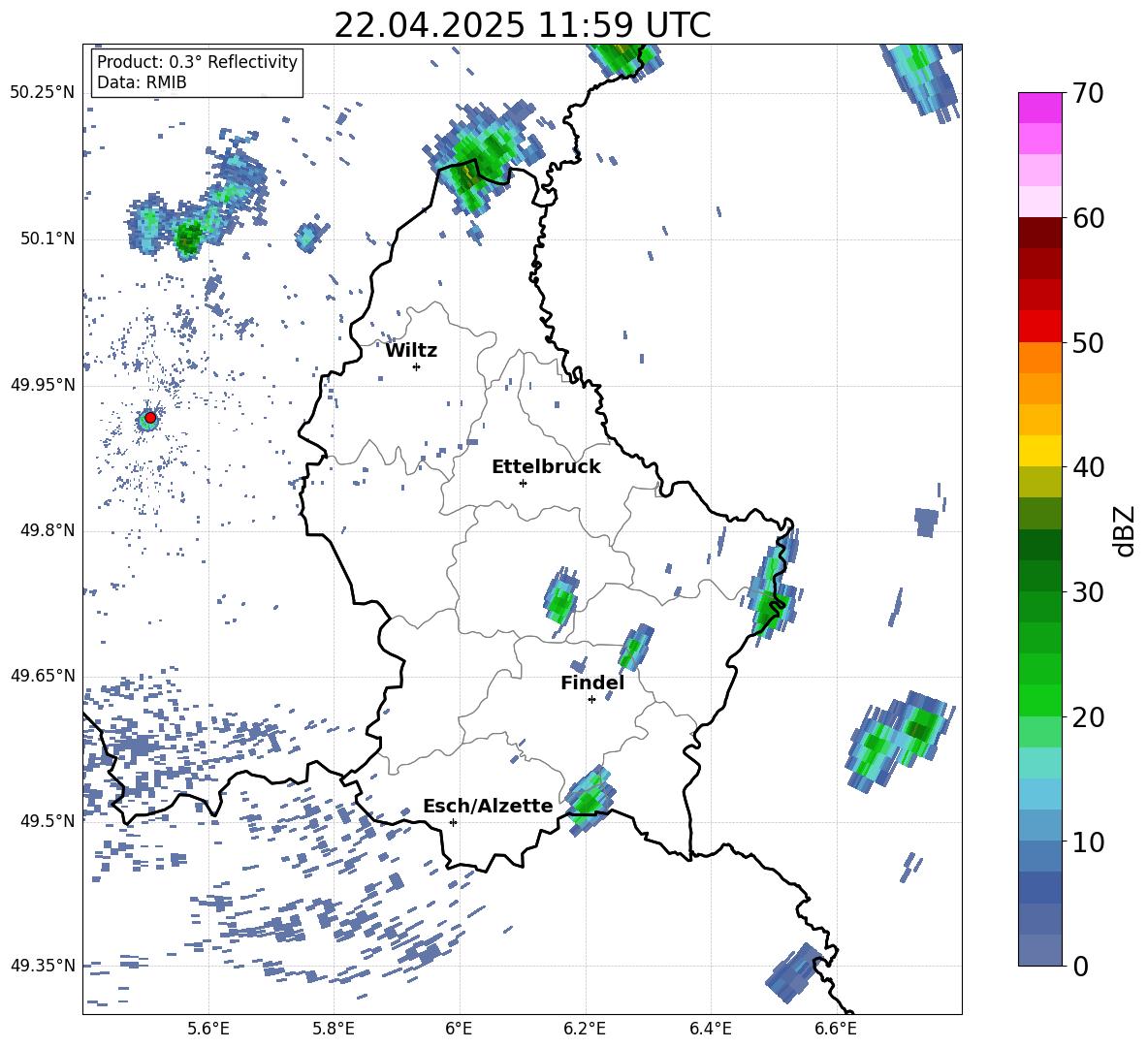Image resolution: width=1148 pixels, height=1048 pixels.
Task: Click the longitude label 6.2°E
Action: [585, 1029]
